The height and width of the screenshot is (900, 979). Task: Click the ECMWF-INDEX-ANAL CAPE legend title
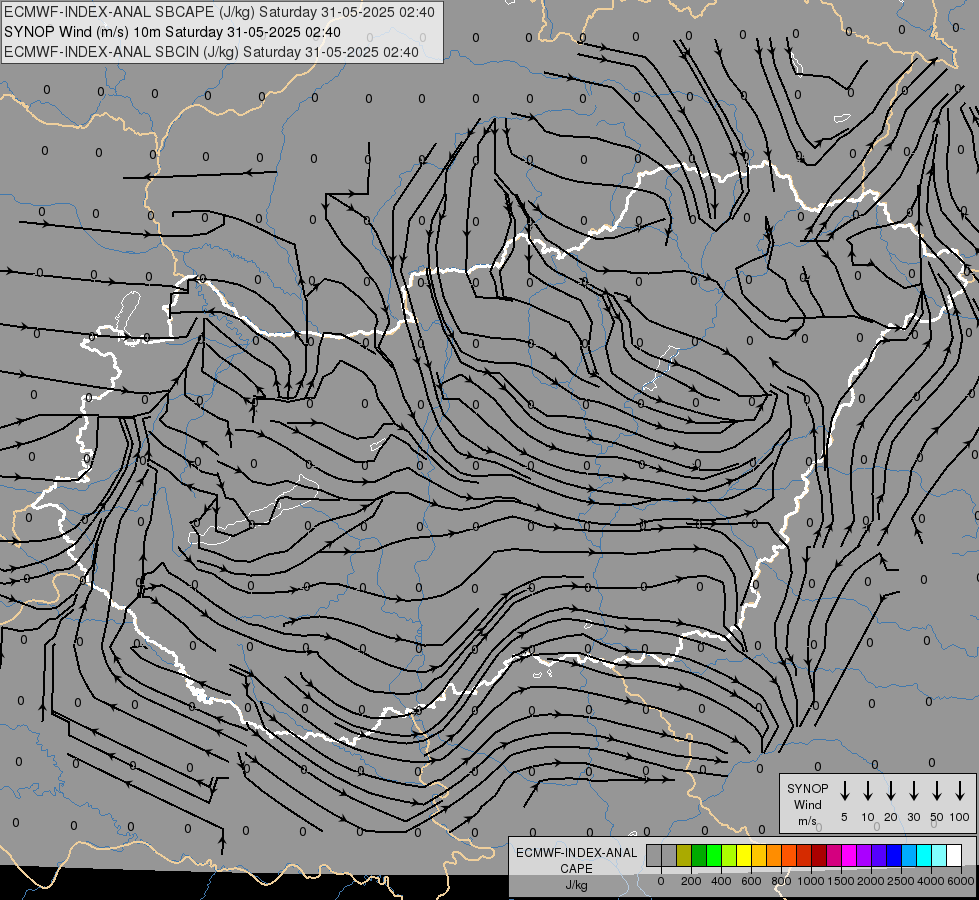pyautogui.click(x=576, y=861)
